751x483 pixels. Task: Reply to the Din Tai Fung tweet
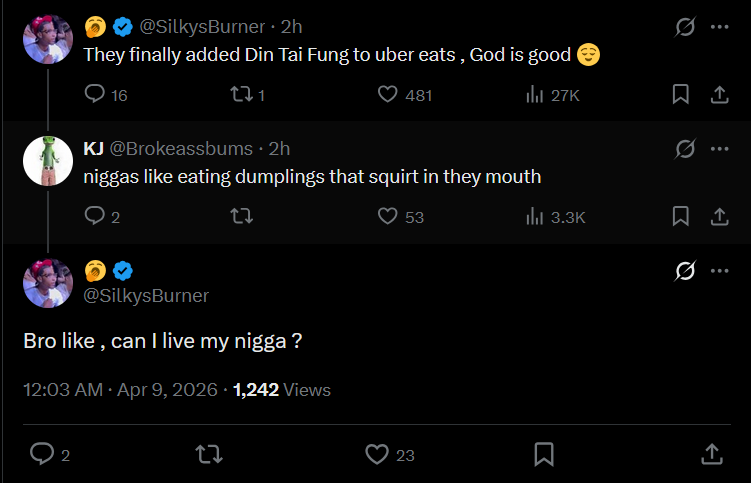(95, 94)
